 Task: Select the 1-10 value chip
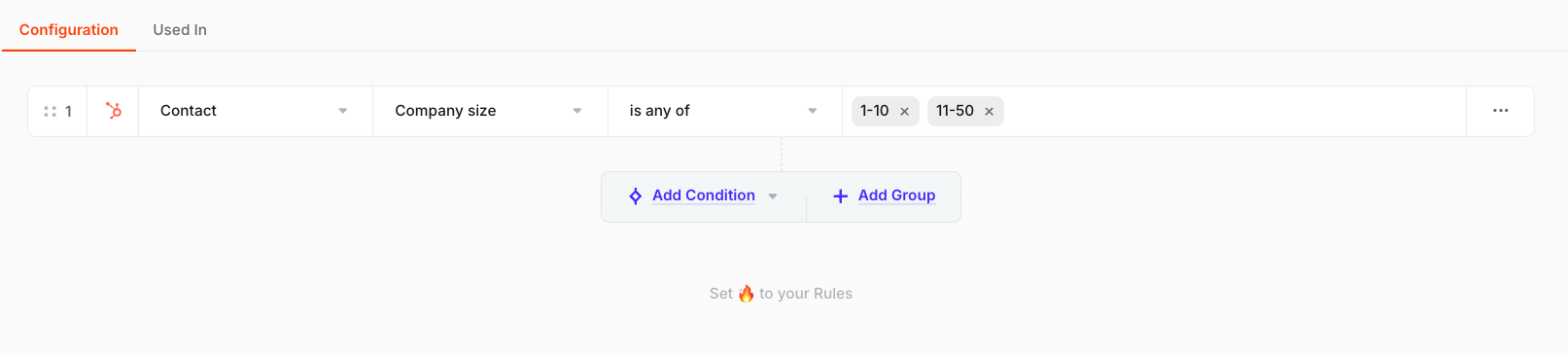click(x=874, y=111)
